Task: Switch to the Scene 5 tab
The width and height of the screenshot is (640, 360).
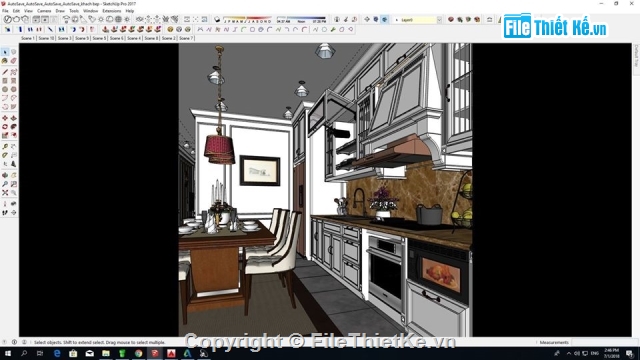Action: (x=99, y=38)
